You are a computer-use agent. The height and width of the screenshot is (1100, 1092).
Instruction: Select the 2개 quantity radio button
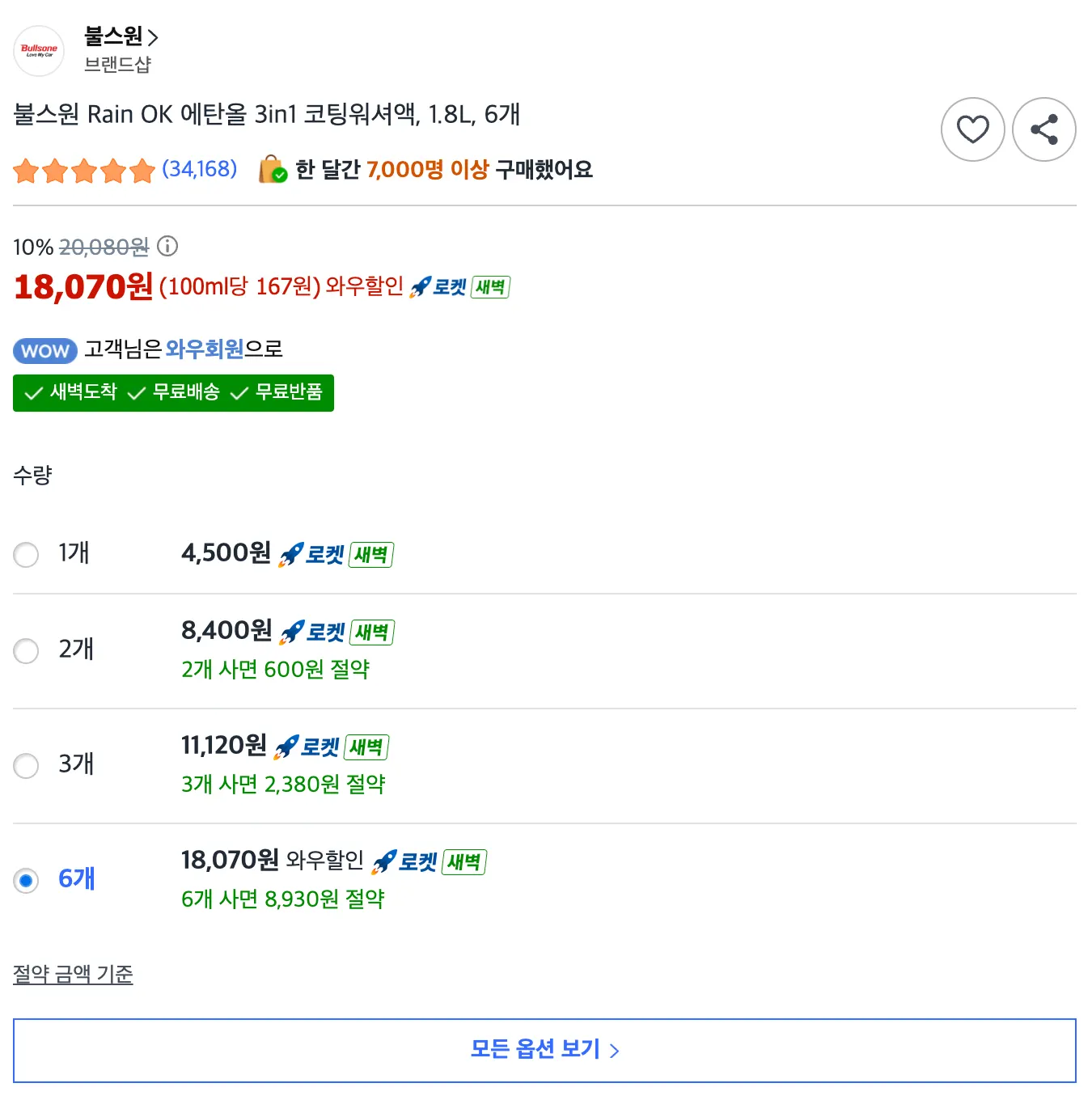tap(26, 650)
